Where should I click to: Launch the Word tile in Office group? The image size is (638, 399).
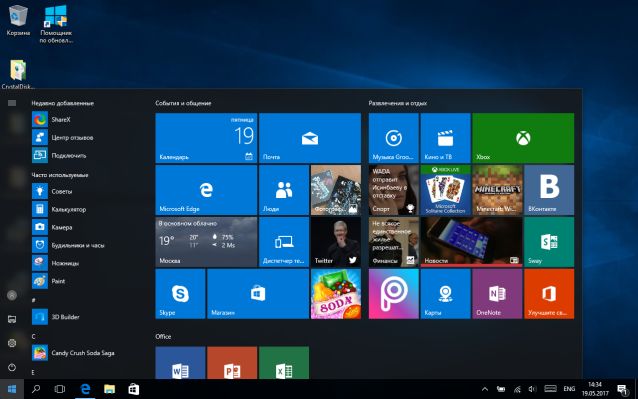pyautogui.click(x=180, y=363)
